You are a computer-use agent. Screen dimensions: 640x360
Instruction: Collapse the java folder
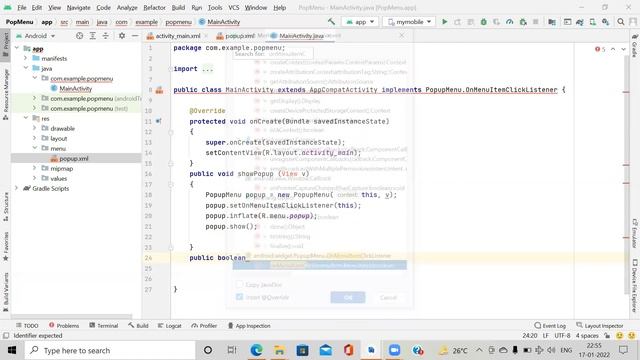point(26,68)
